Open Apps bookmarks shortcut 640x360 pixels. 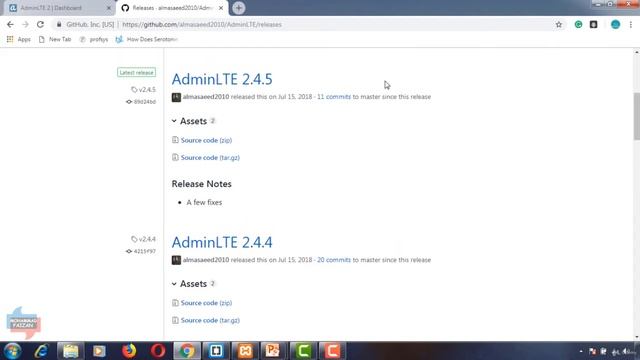click(x=19, y=39)
